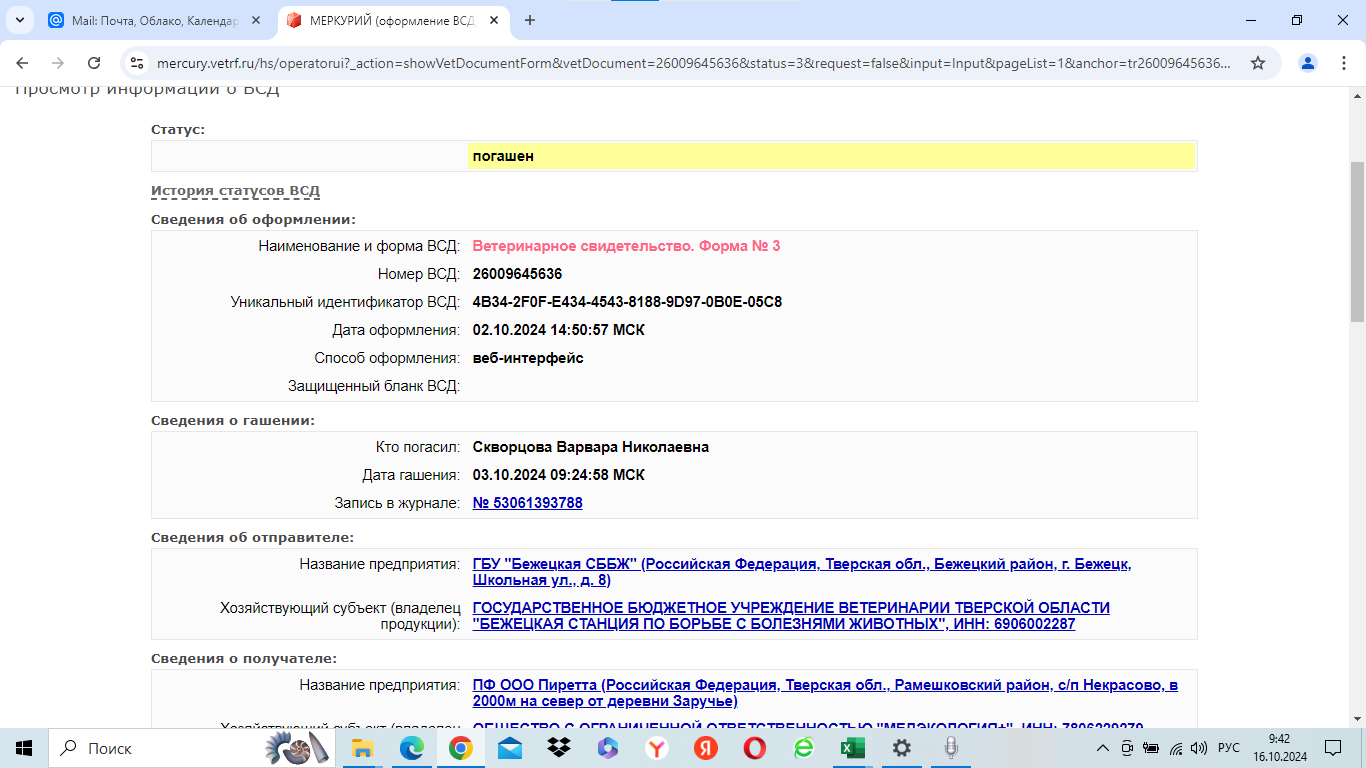Viewport: 1366px width, 768px height.
Task: Open the volume tray icon
Action: tap(1199, 748)
